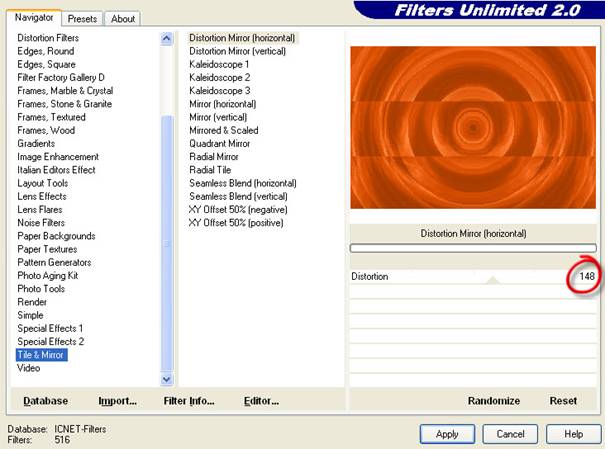Switch to the Presets tab
605x449 pixels.
coord(82,19)
